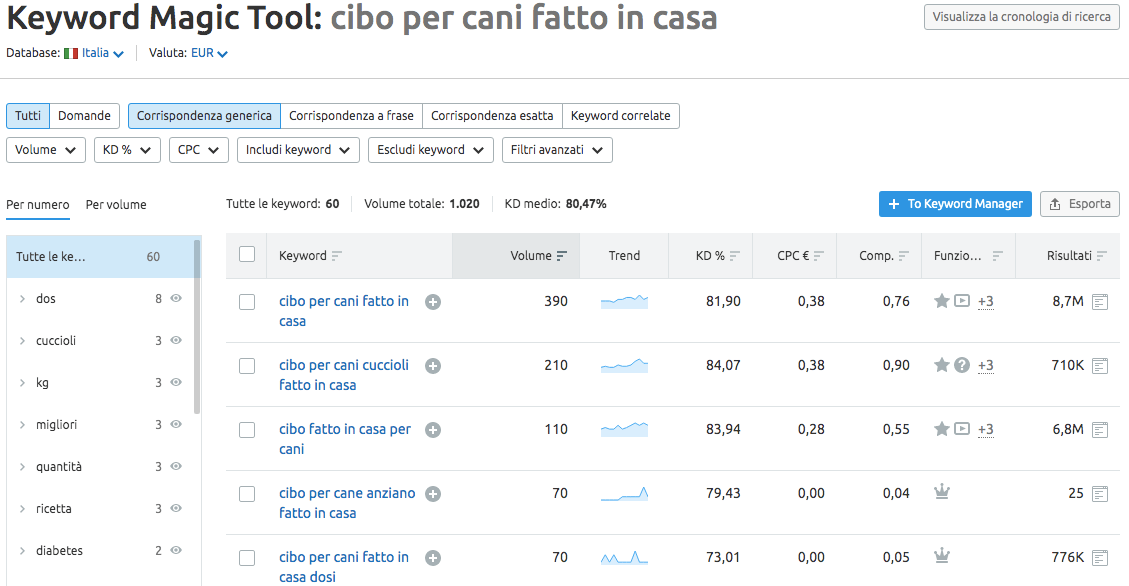Show +3 more features for 210 volume row

click(x=986, y=366)
